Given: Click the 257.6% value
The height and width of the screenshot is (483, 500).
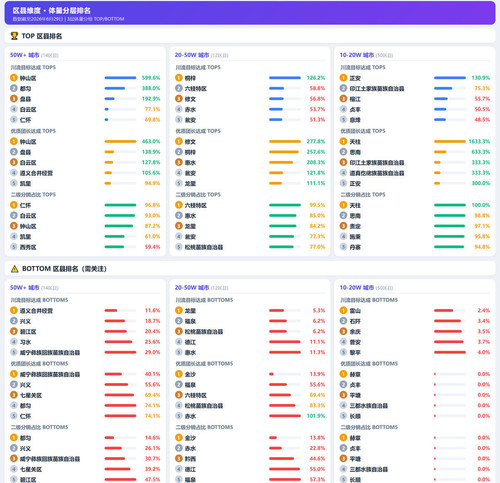Looking at the screenshot, I should tap(316, 152).
